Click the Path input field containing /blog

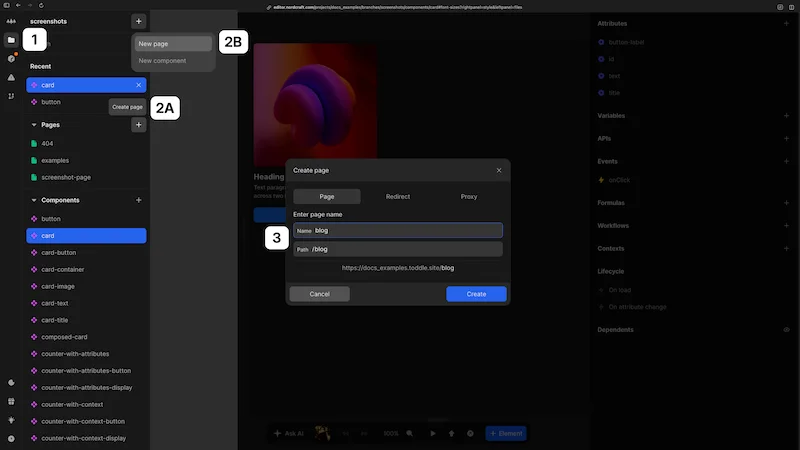[x=397, y=249]
